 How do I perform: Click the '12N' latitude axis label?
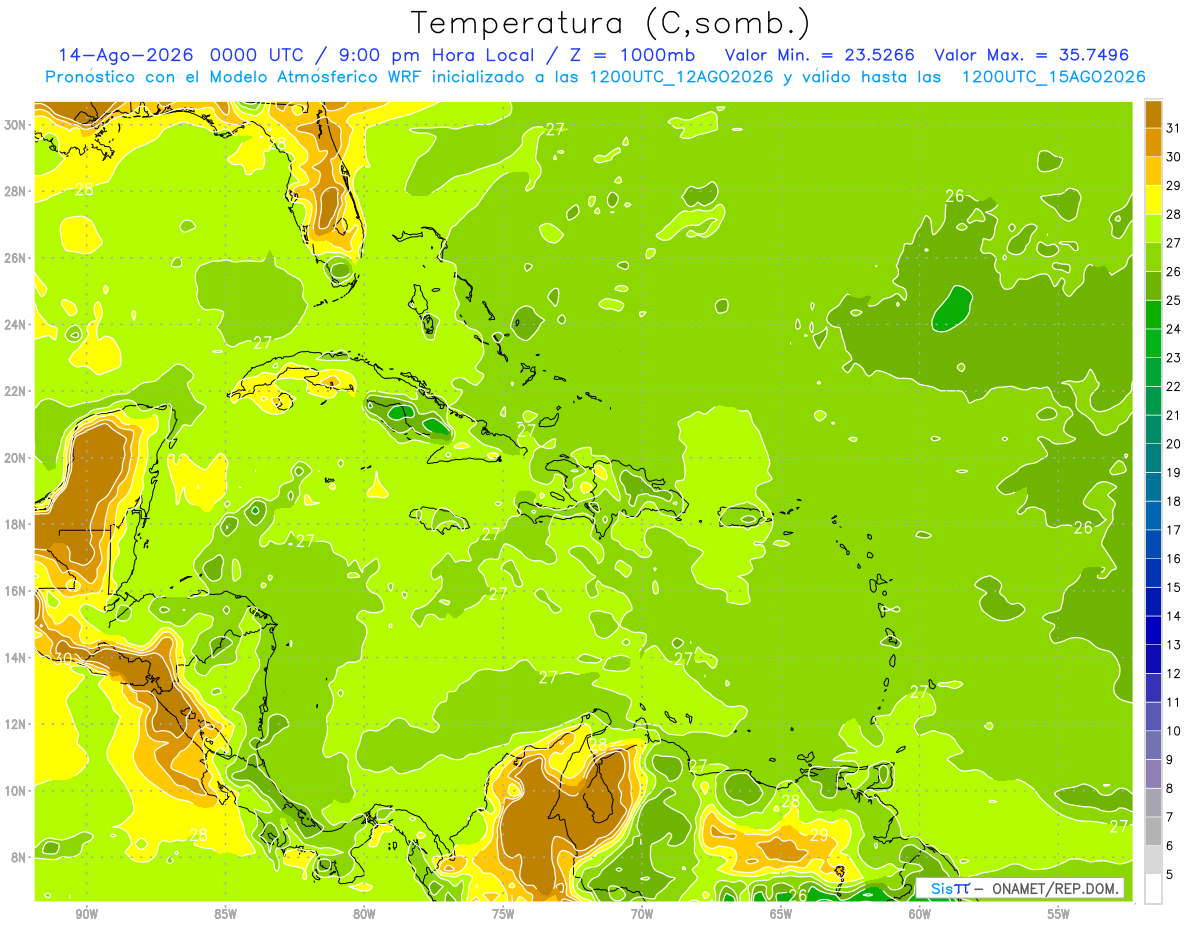[16, 724]
